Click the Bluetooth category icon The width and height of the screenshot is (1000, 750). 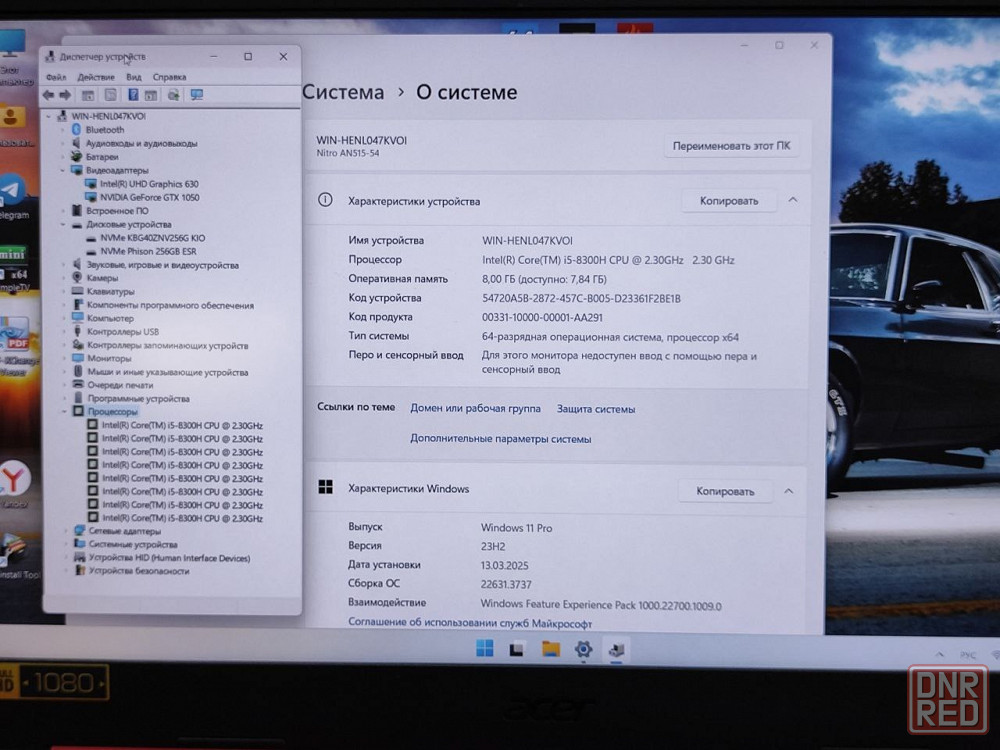(77, 129)
